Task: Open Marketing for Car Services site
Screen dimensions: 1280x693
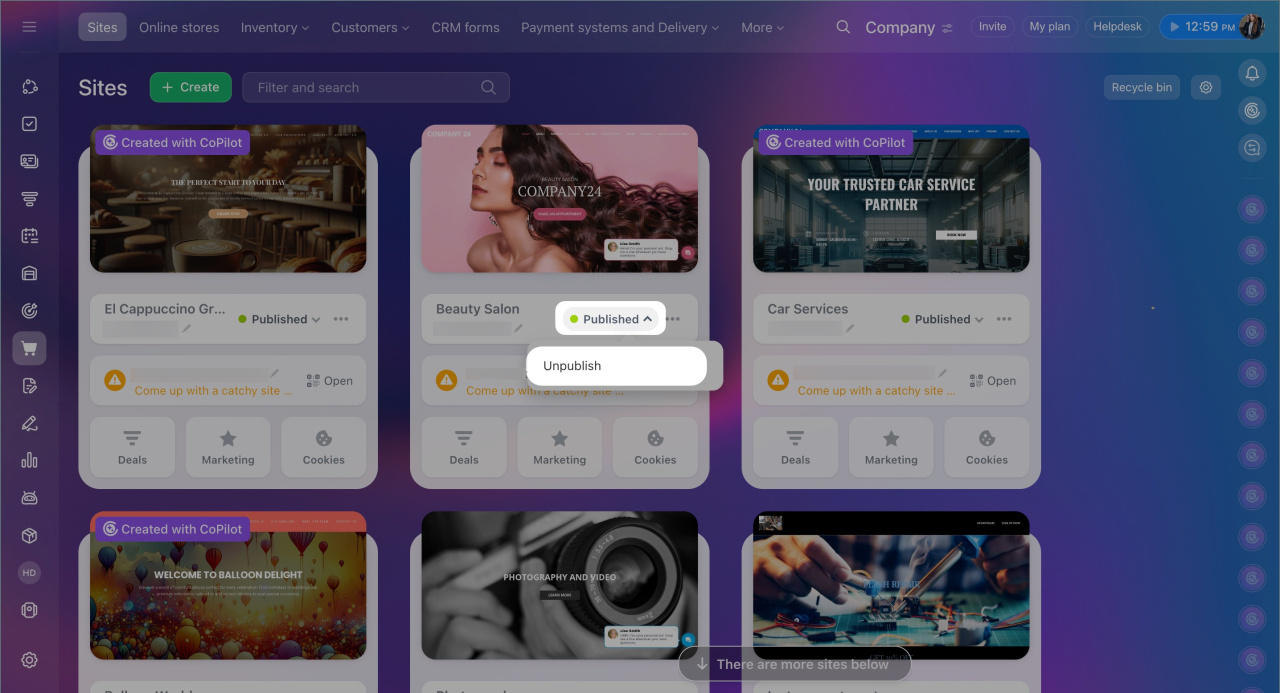Action: pyautogui.click(x=891, y=447)
